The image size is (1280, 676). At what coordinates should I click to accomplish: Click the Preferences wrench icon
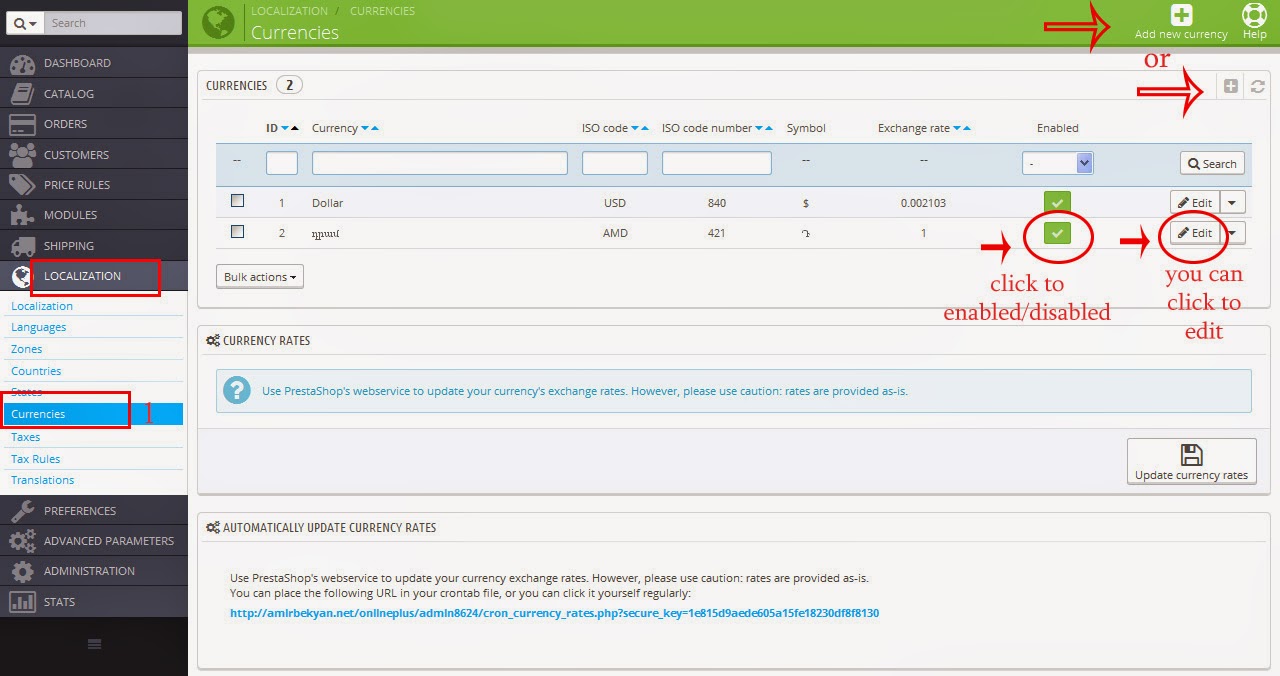click(22, 511)
